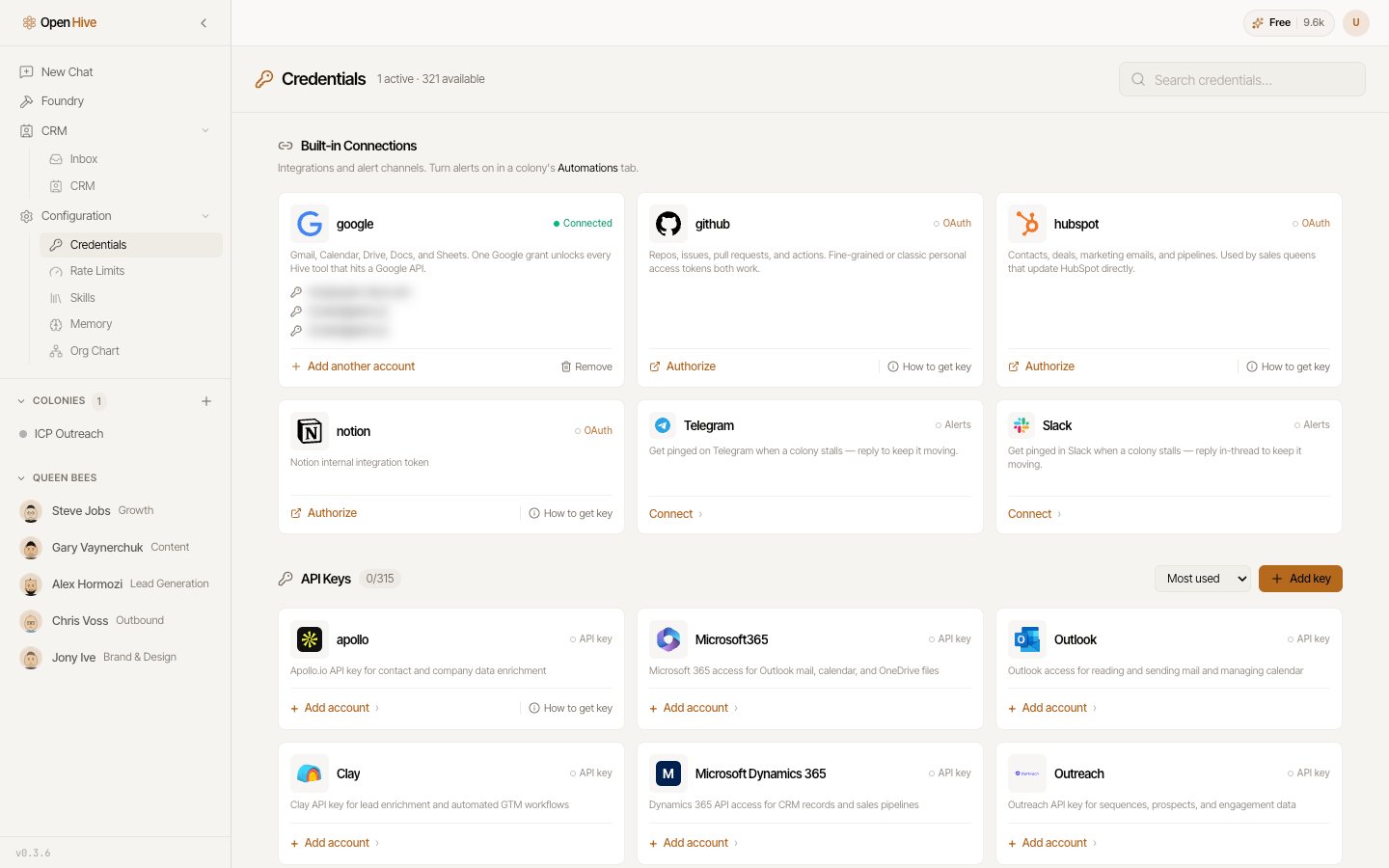
Task: Open the Most used sort dropdown
Action: click(x=1203, y=579)
